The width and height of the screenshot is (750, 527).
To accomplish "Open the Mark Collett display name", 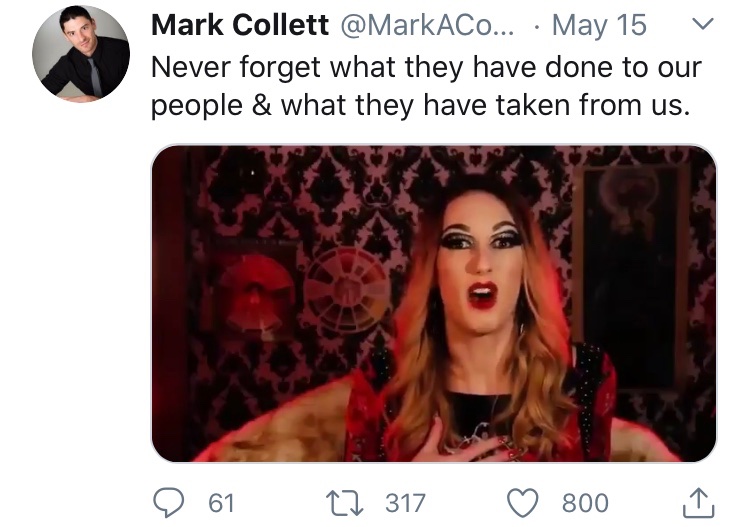I will pyautogui.click(x=240, y=25).
